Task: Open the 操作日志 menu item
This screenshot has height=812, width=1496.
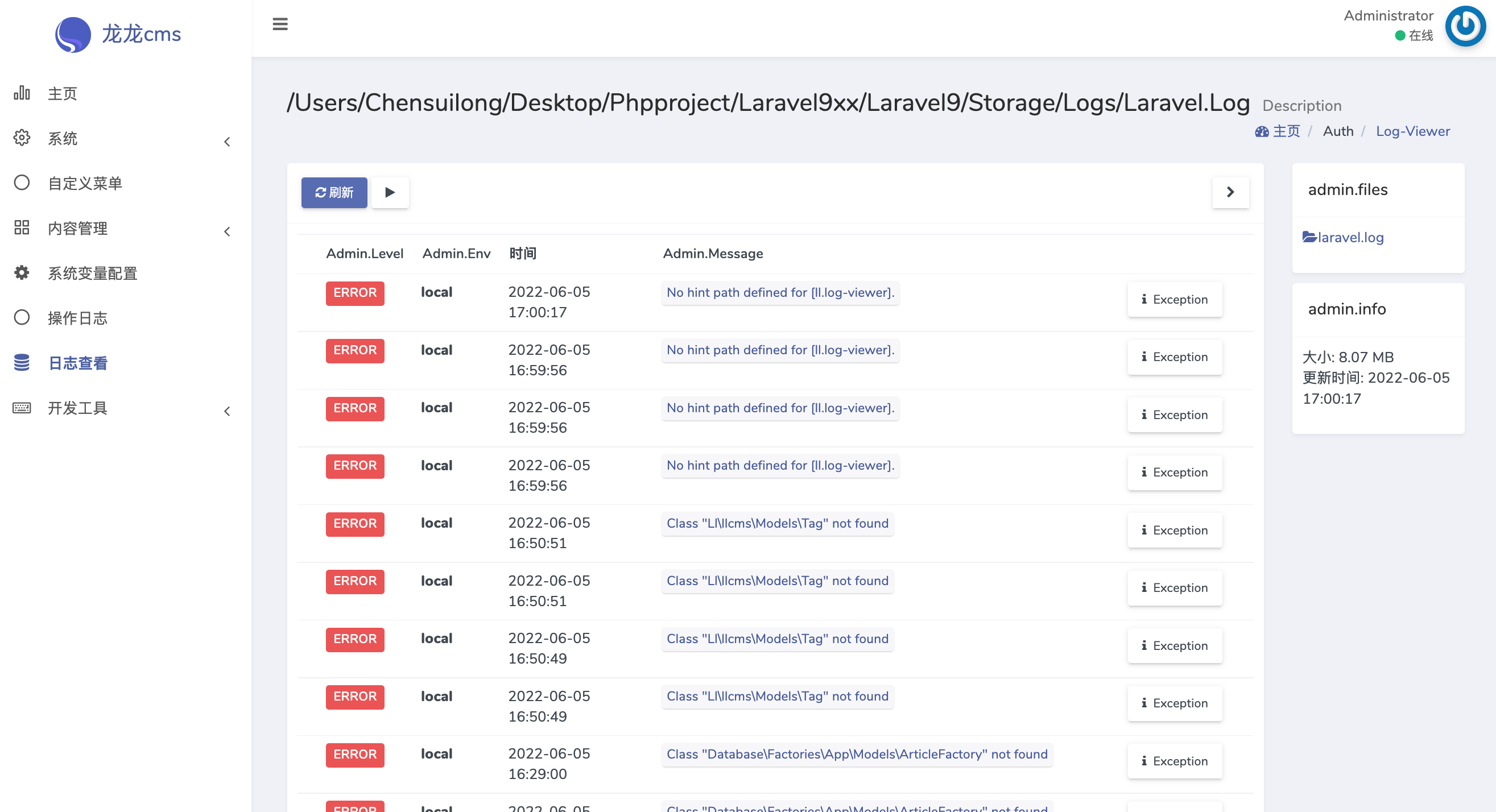Action: (x=77, y=318)
